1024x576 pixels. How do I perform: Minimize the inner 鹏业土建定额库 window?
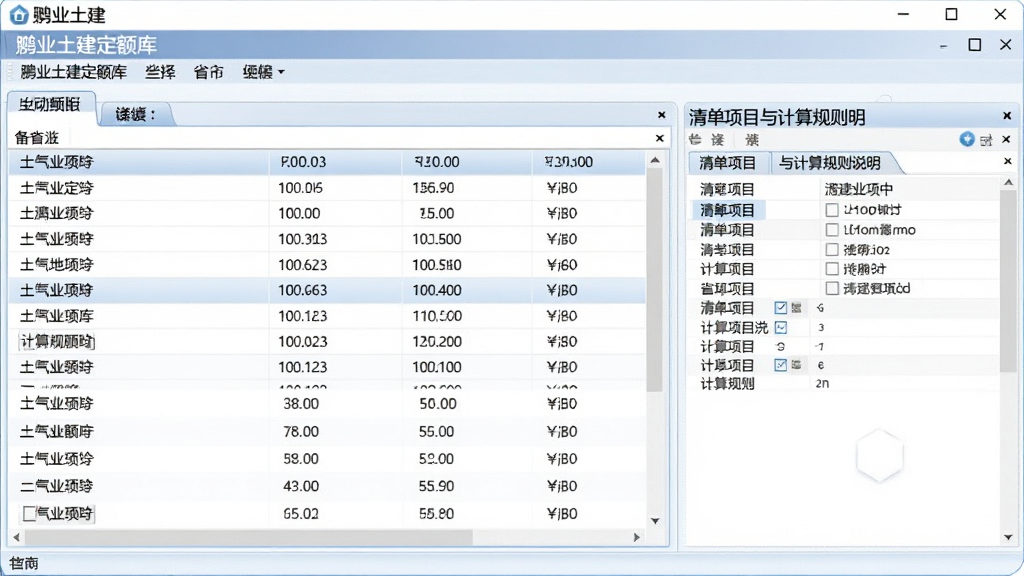pos(944,46)
